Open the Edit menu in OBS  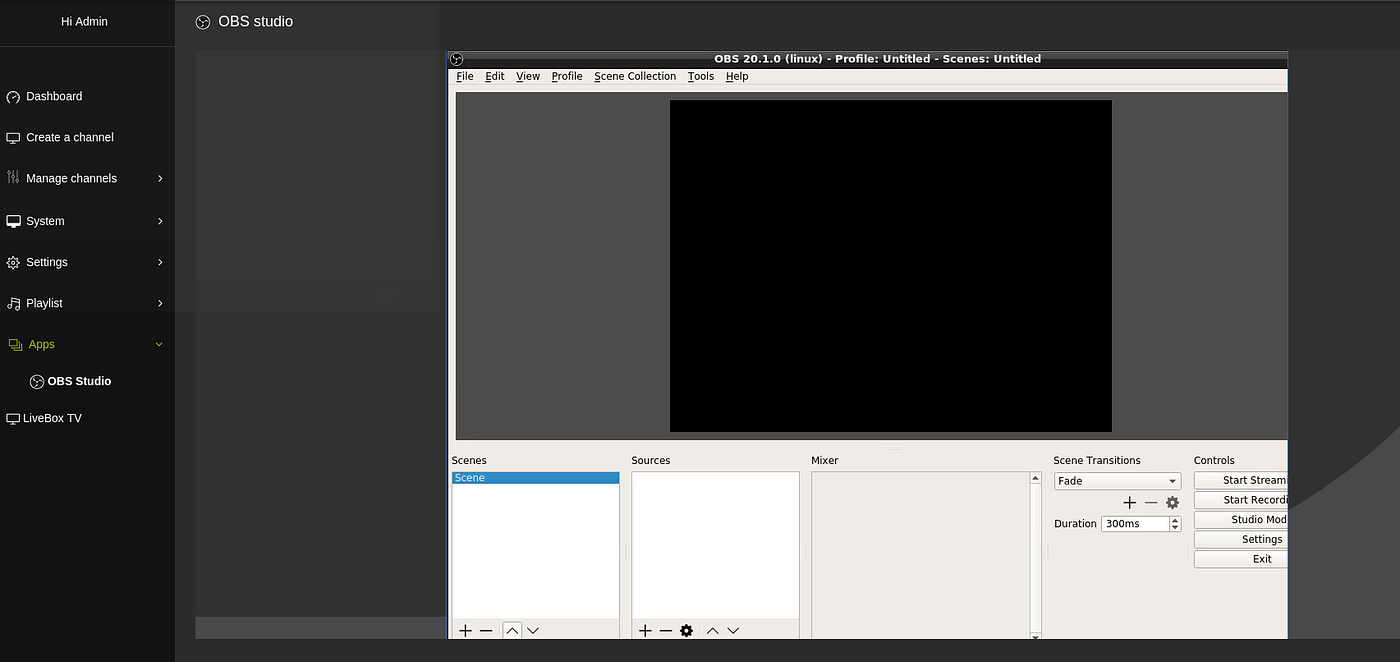(x=495, y=76)
